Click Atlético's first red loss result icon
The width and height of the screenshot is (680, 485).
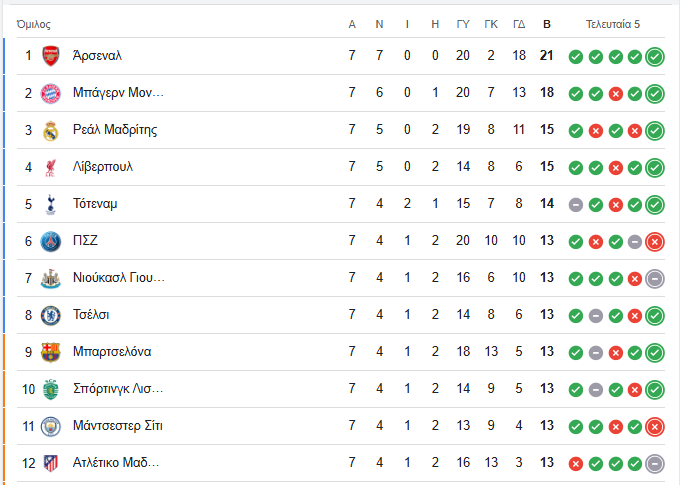pyautogui.click(x=576, y=463)
